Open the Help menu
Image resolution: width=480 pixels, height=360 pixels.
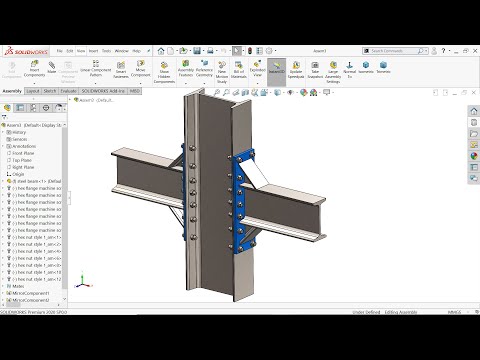[137, 51]
